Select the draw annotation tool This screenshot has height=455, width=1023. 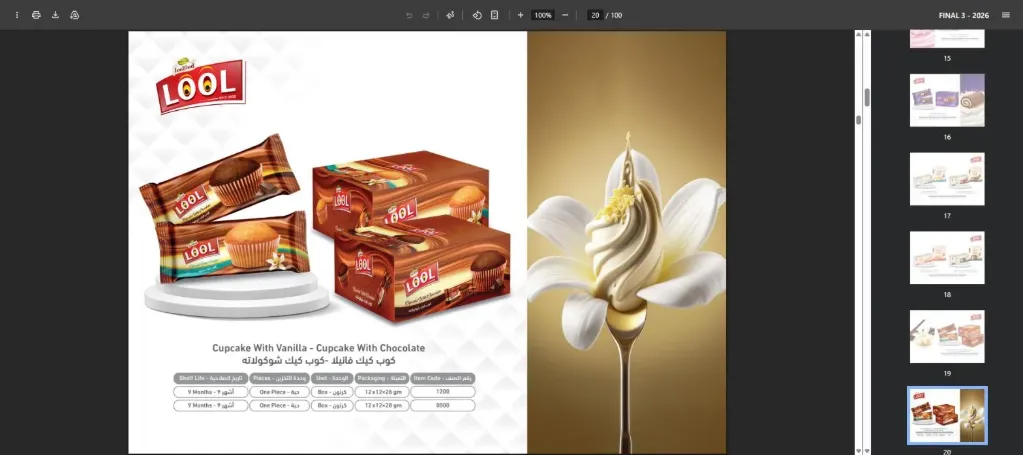click(x=450, y=15)
